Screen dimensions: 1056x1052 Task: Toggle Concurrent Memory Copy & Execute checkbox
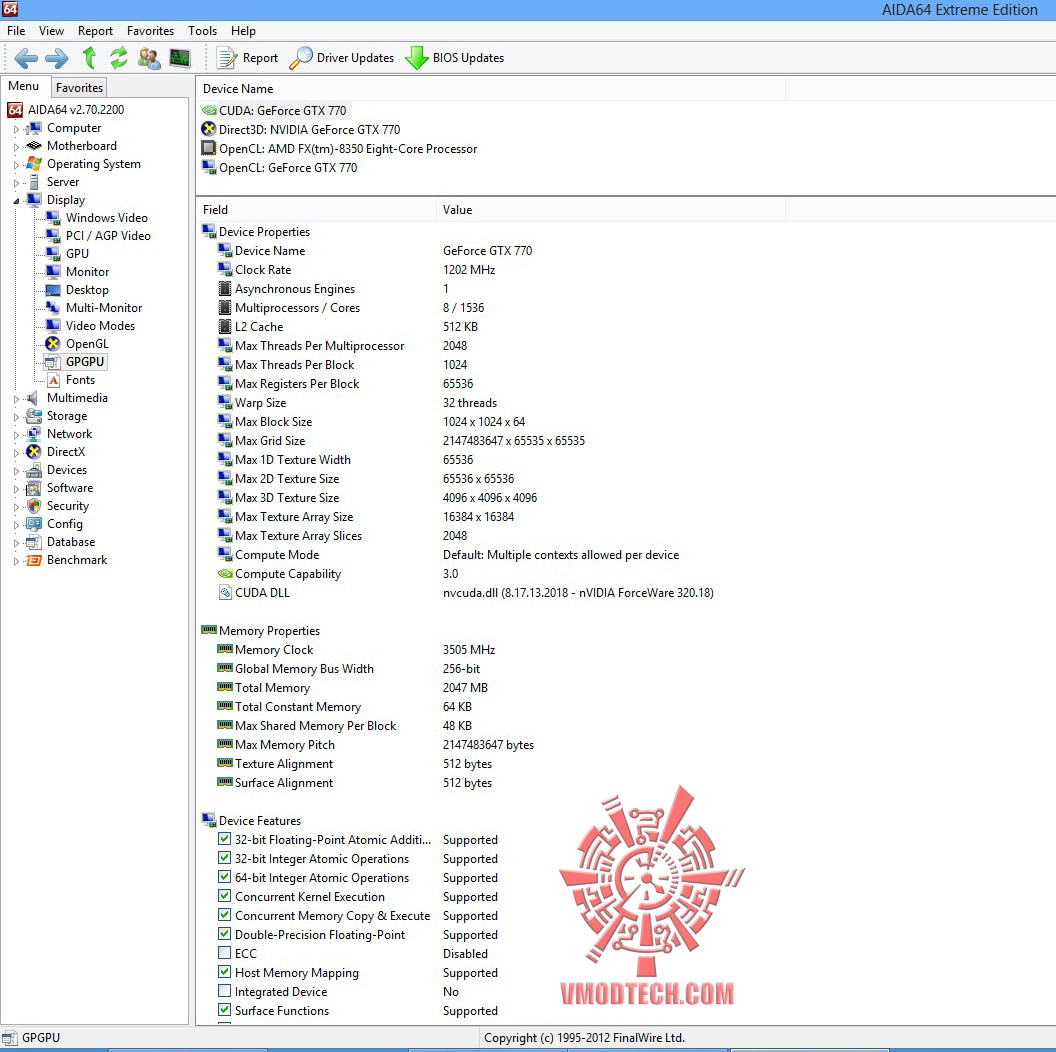[225, 915]
